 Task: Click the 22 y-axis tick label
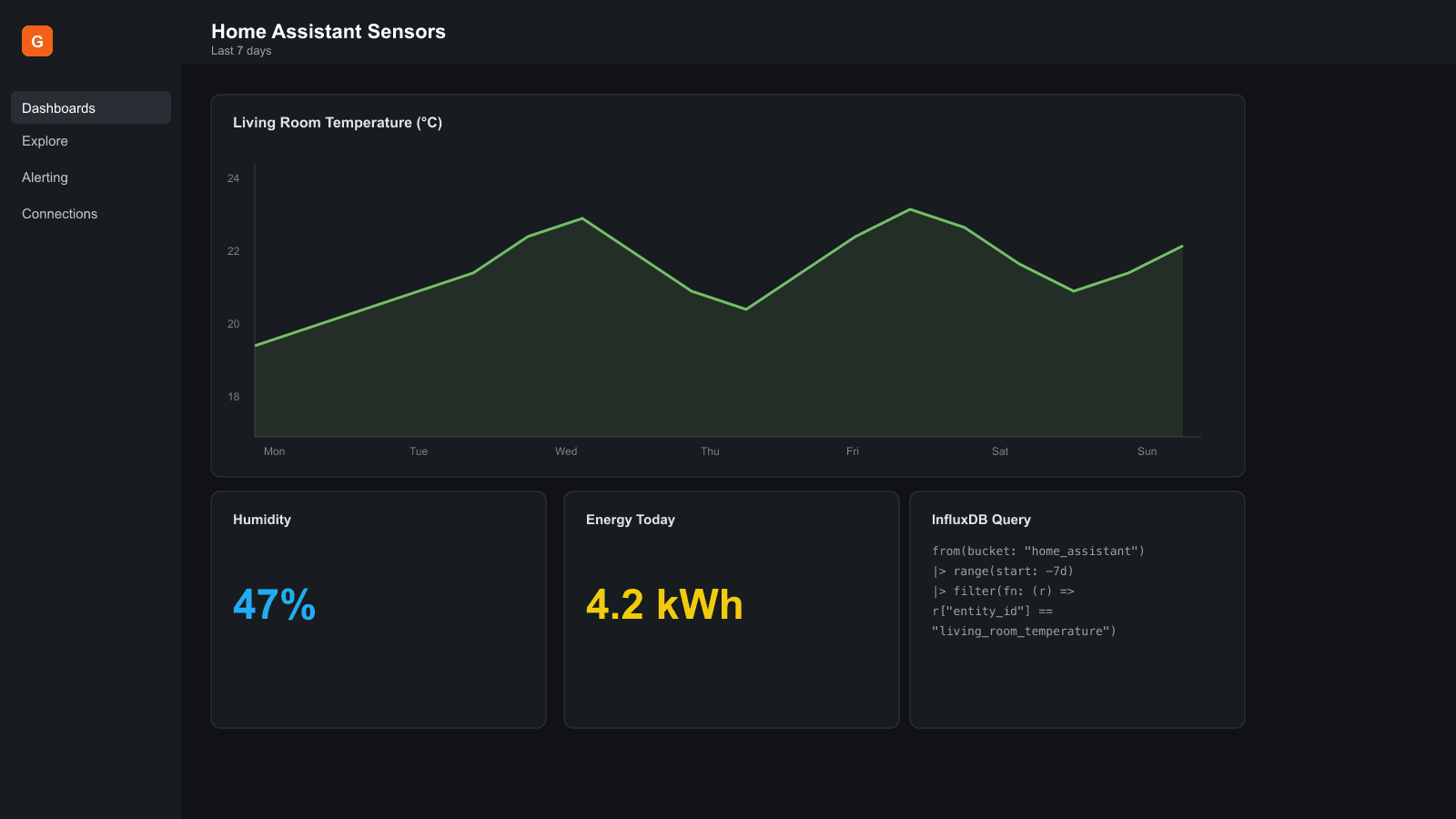[x=234, y=251]
